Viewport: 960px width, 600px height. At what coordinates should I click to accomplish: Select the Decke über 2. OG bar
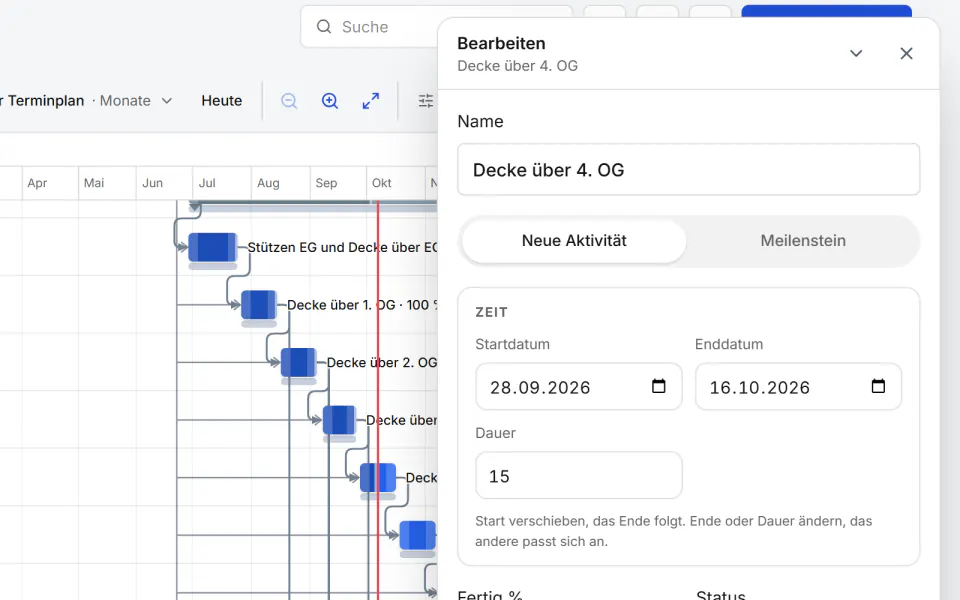[x=299, y=362]
